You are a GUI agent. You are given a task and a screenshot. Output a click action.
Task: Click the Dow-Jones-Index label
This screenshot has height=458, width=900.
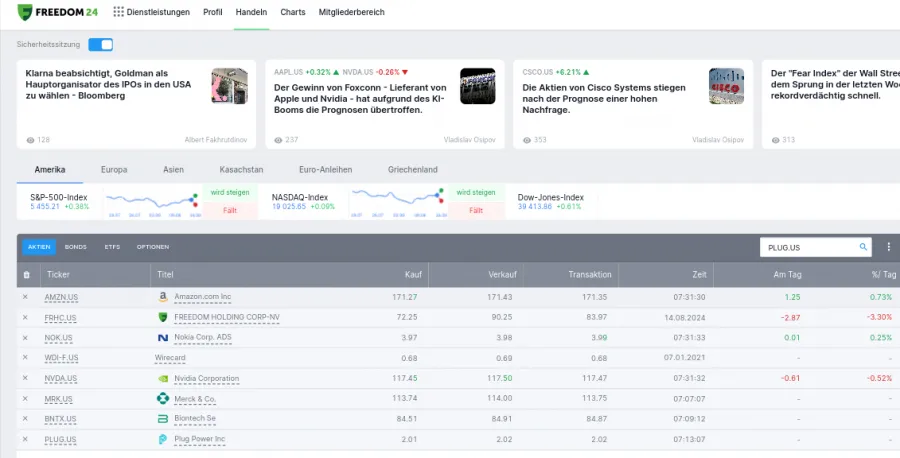[x=550, y=197]
